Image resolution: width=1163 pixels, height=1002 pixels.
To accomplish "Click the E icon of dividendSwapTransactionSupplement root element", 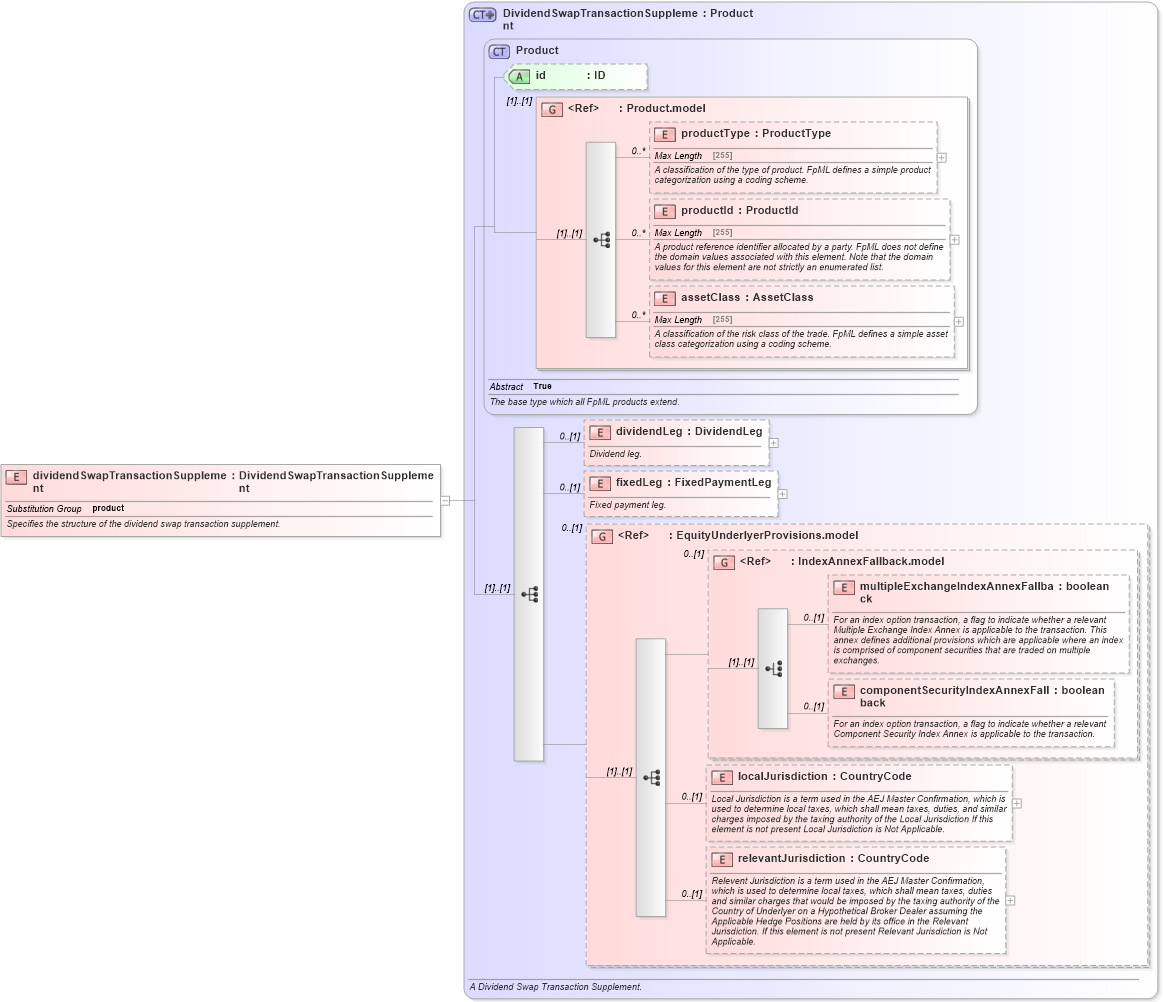I will pyautogui.click(x=16, y=477).
